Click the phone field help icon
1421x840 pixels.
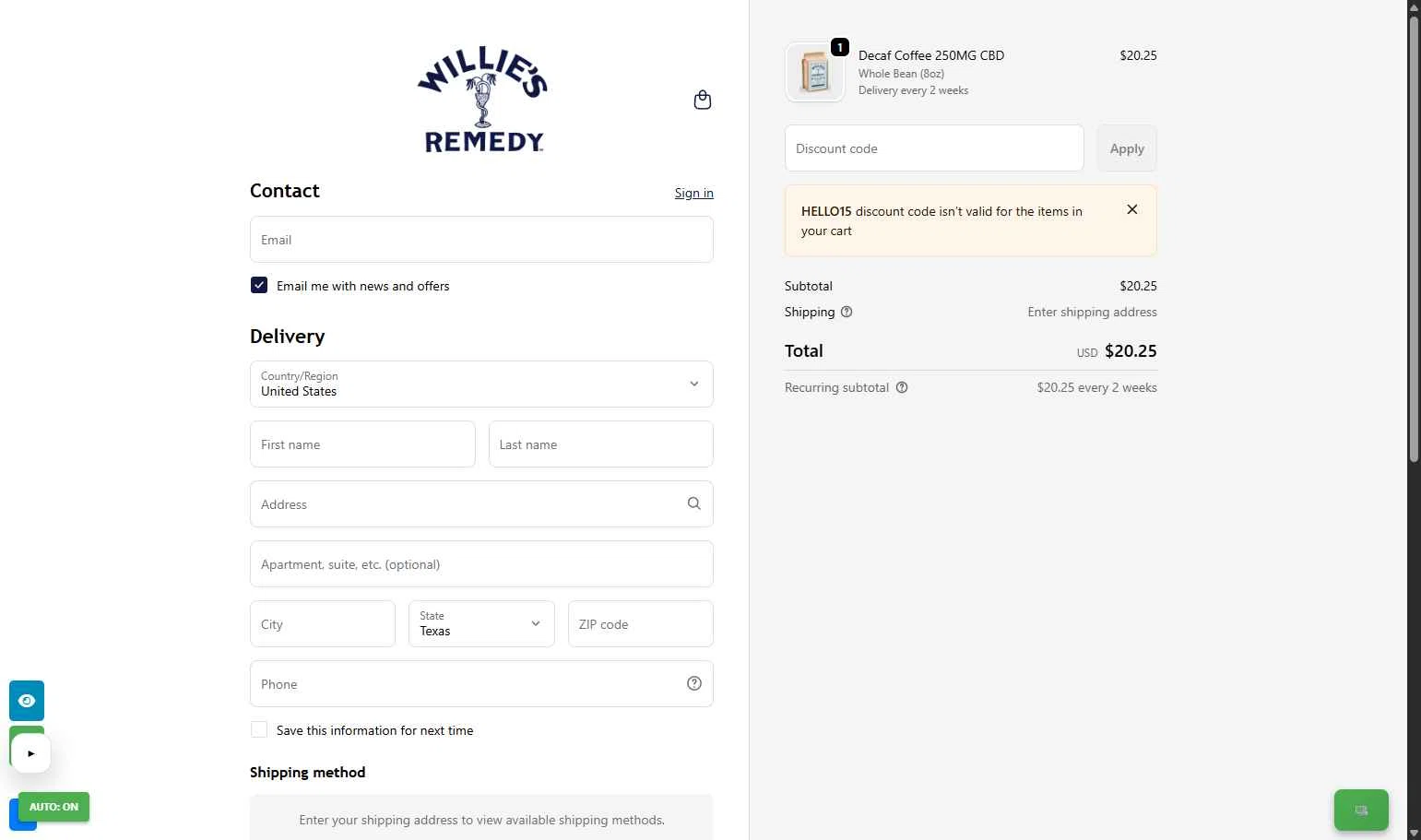694,683
